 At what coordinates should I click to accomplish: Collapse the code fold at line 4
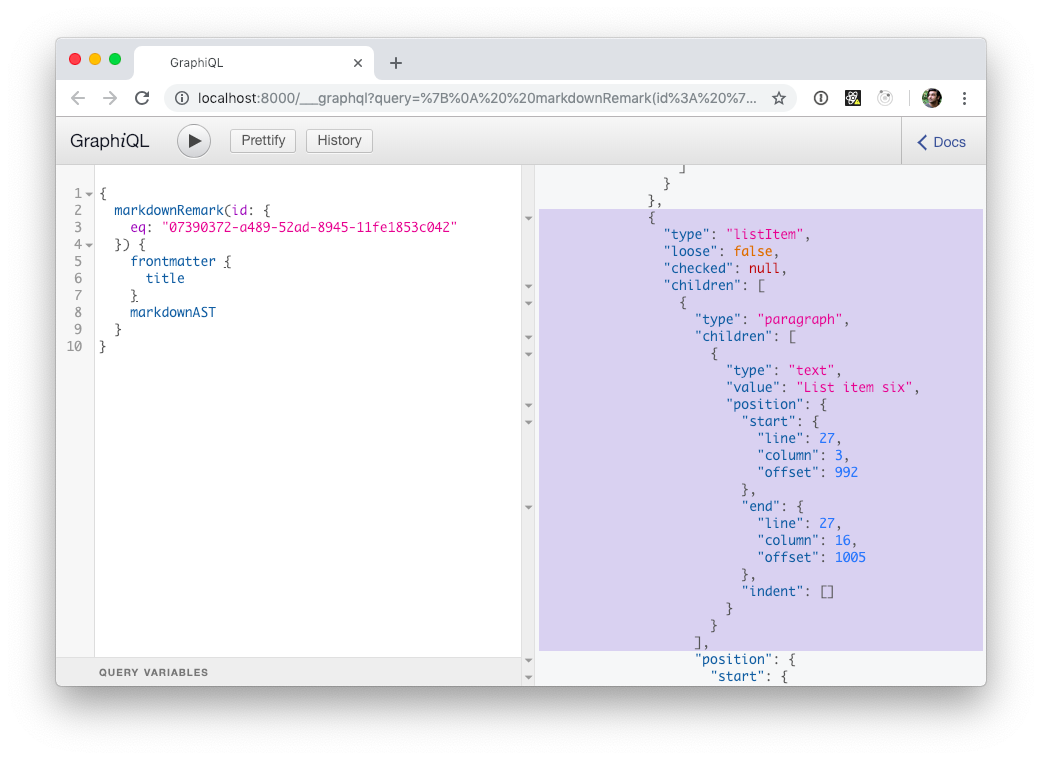(x=89, y=244)
